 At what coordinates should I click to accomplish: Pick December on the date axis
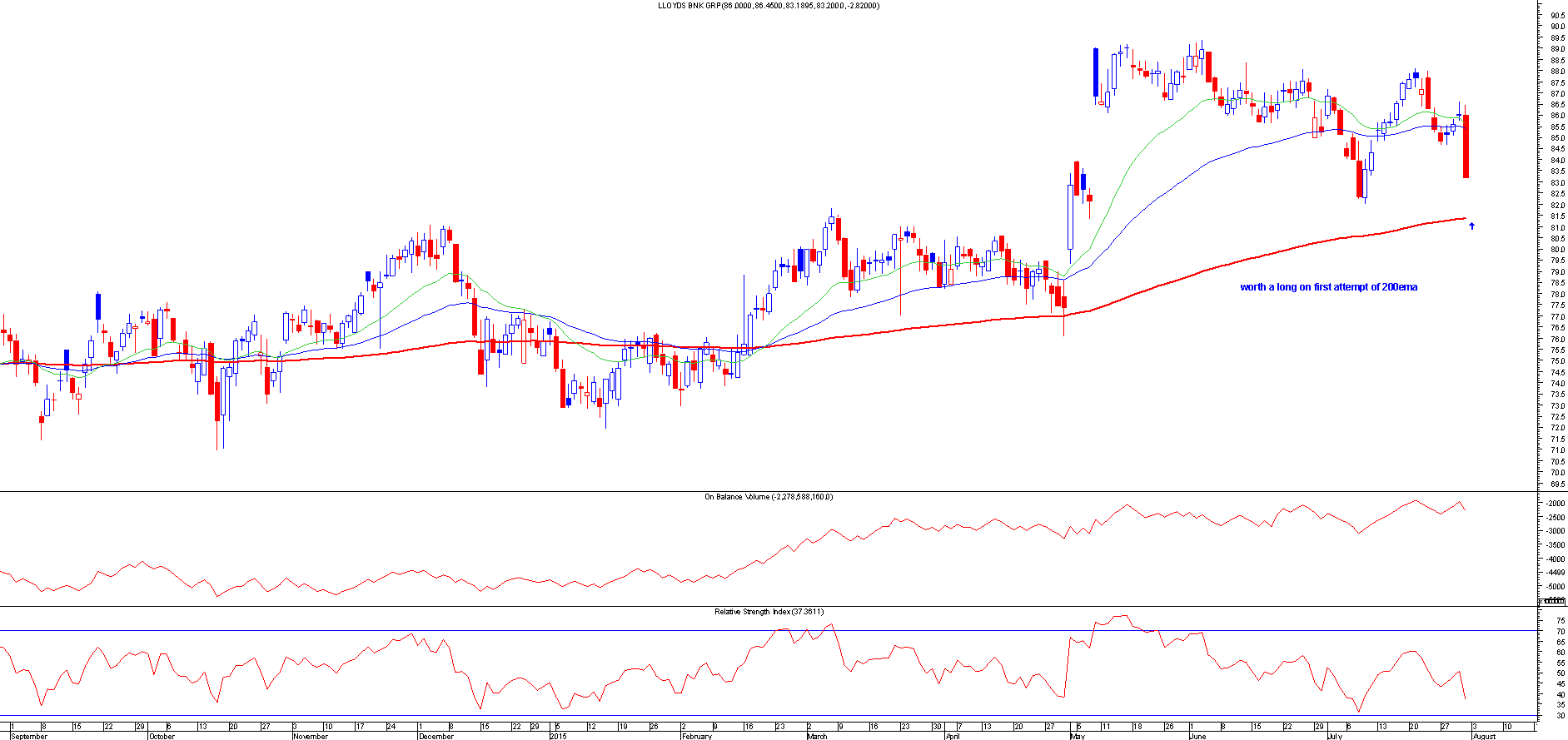pyautogui.click(x=436, y=736)
